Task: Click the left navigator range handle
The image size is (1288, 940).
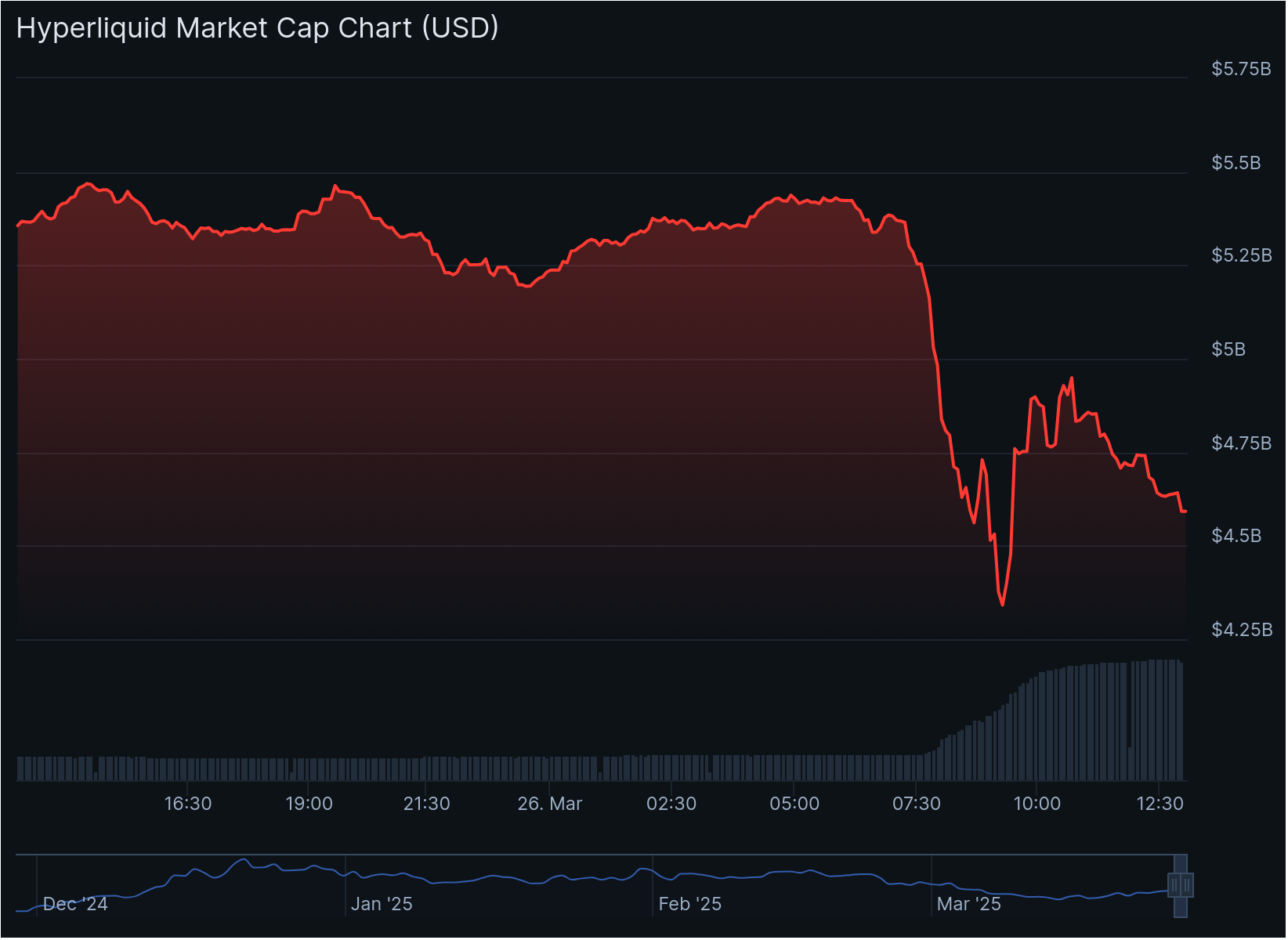Action: (x=1174, y=885)
